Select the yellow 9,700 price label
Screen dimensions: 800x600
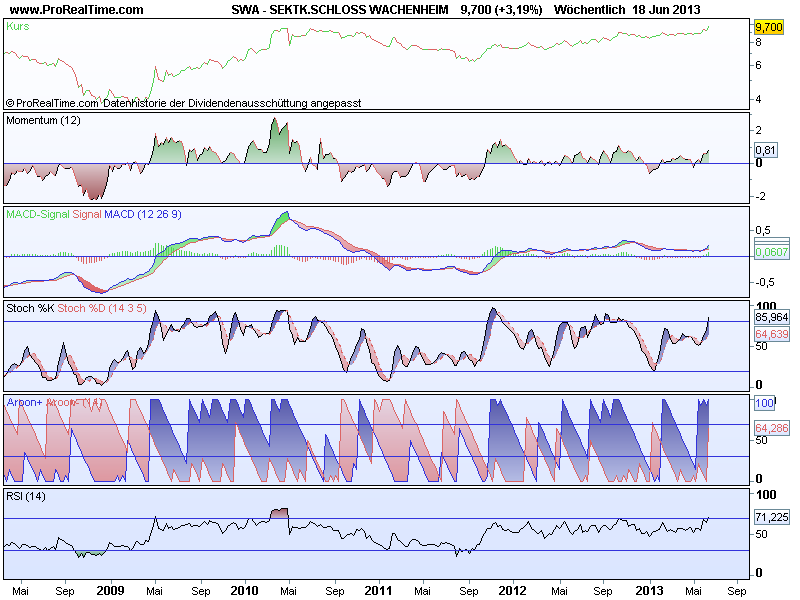768,27
